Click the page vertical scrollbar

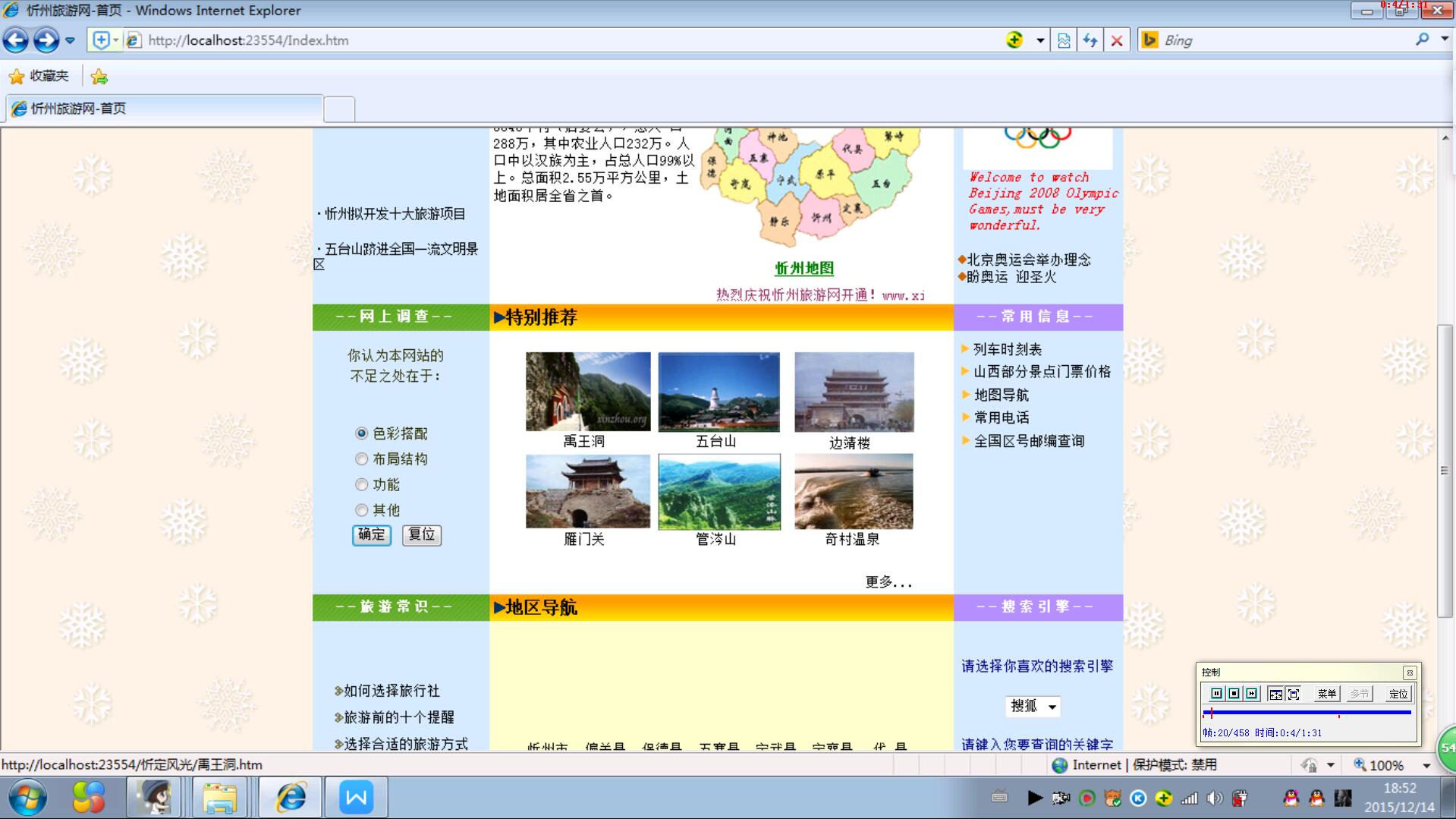(x=1445, y=471)
